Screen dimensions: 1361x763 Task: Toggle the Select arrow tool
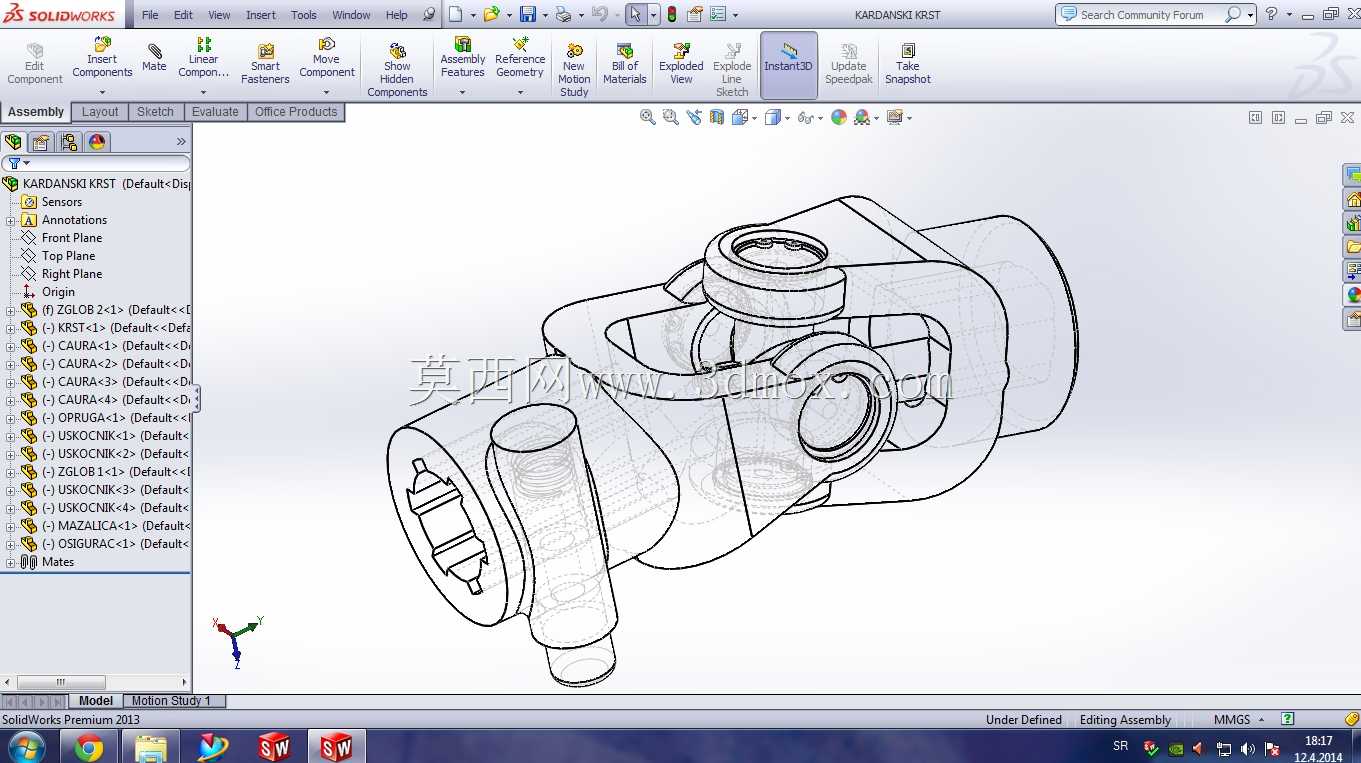coord(635,14)
